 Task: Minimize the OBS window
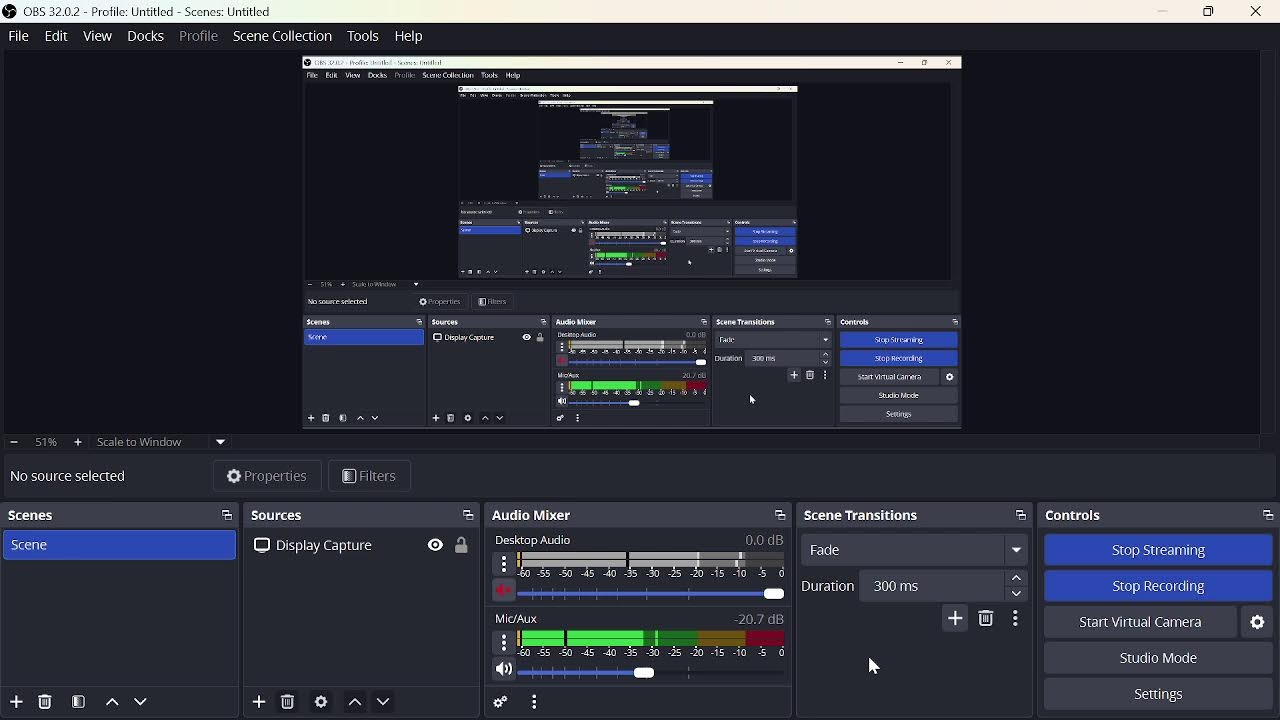click(1163, 12)
